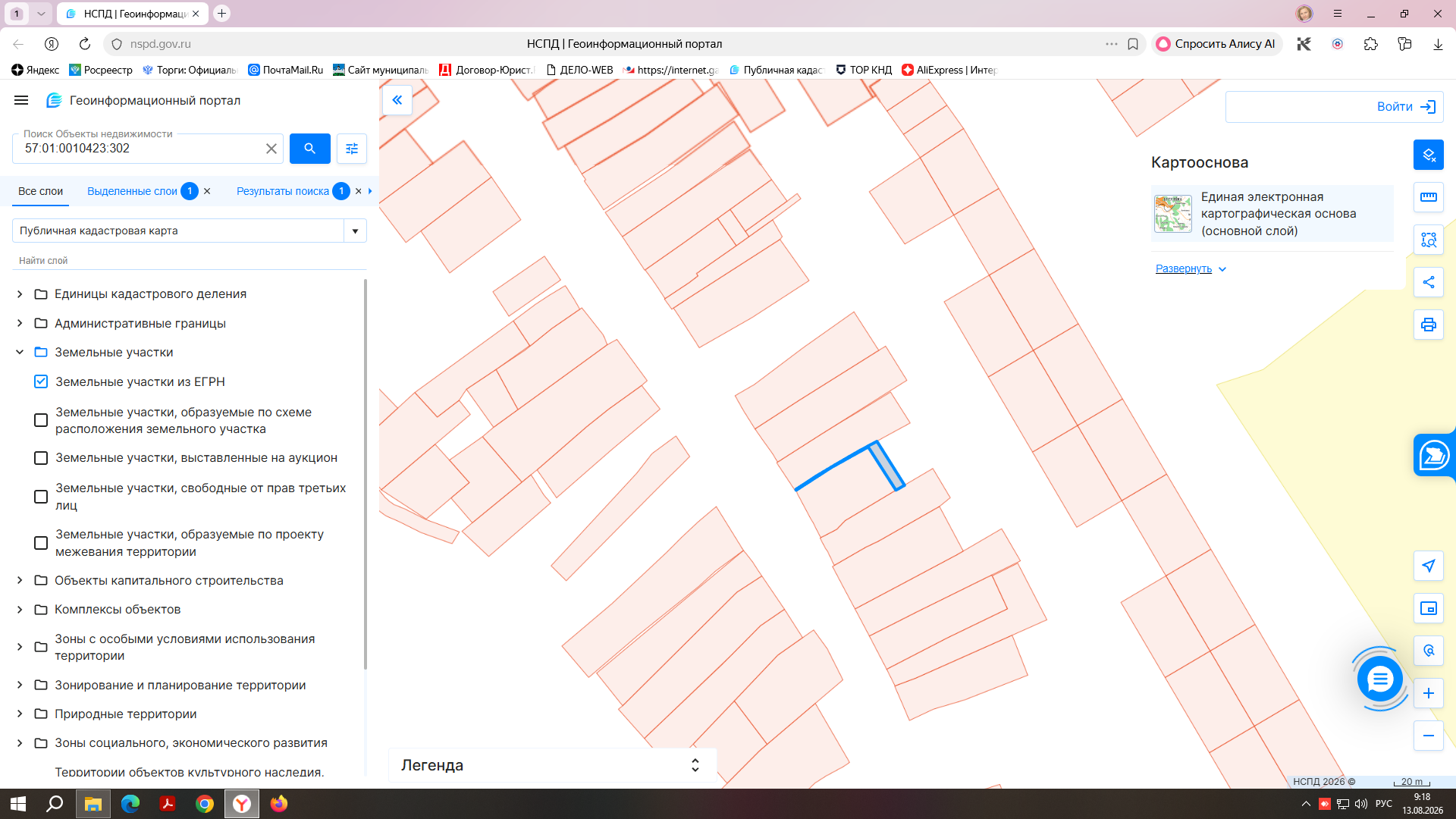The width and height of the screenshot is (1456, 819).
Task: Select the Единая электронная картографическая основа thumbnail
Action: click(1173, 214)
